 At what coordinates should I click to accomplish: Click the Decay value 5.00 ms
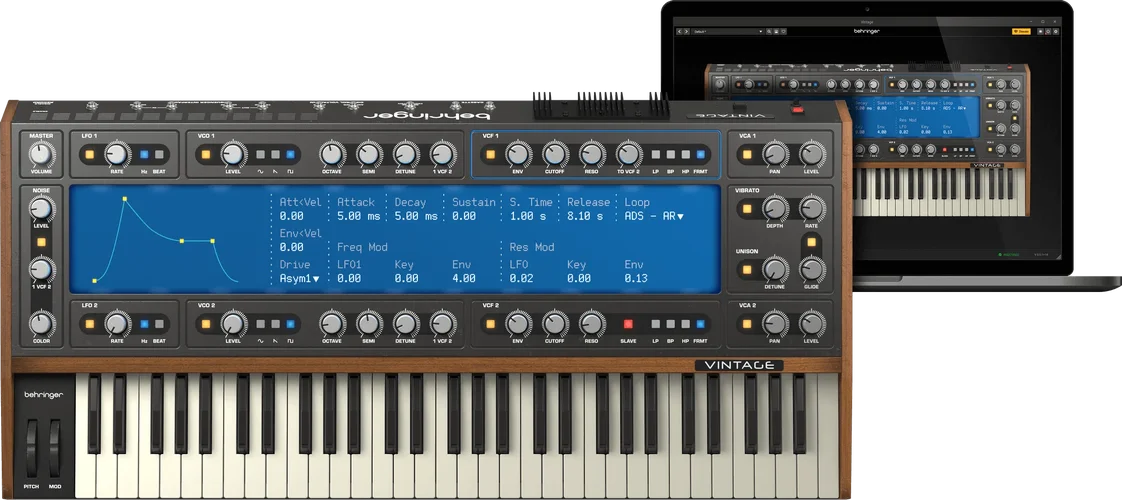tap(416, 216)
